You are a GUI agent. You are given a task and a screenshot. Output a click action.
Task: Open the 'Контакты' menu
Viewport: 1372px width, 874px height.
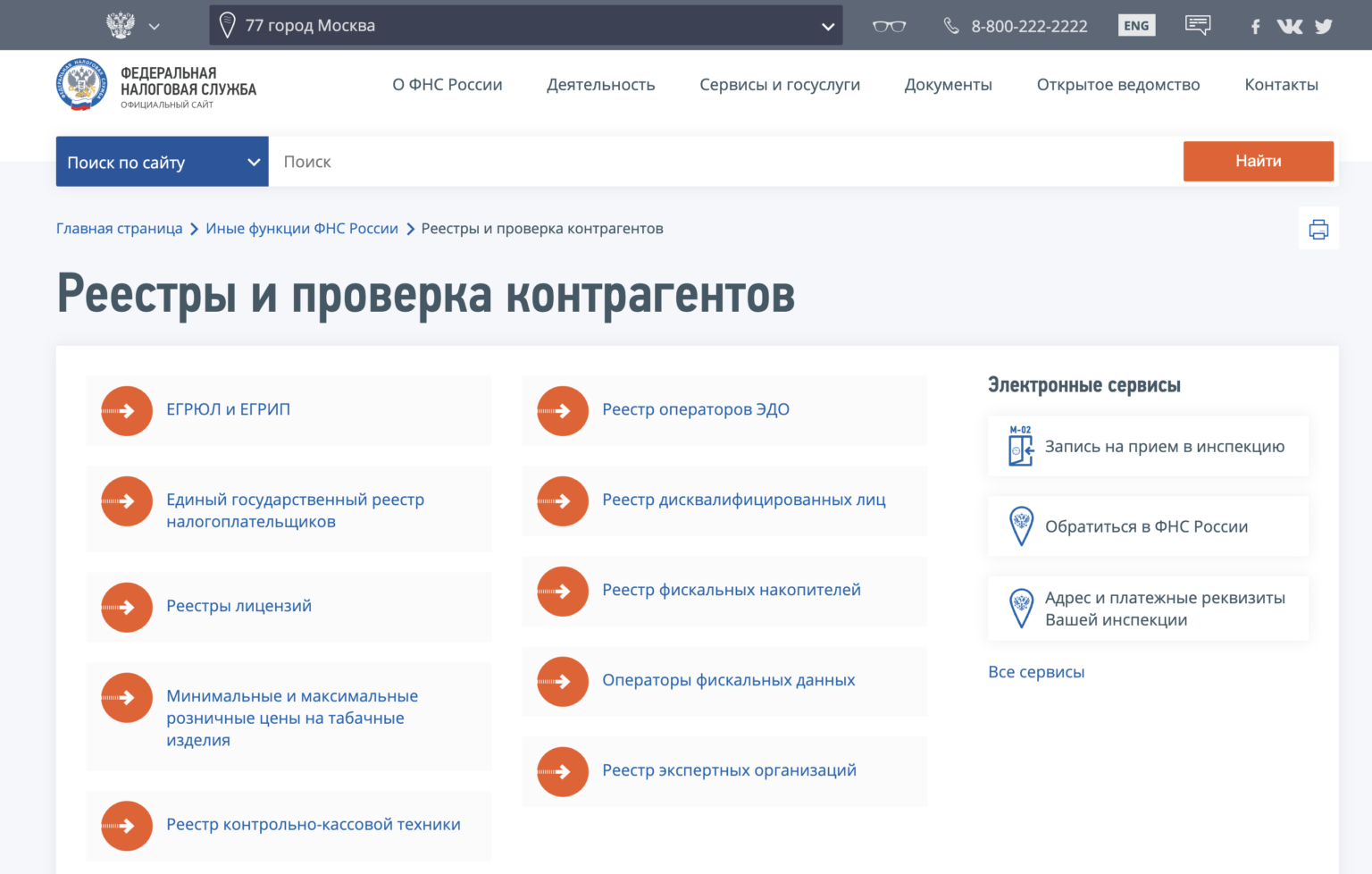click(x=1282, y=85)
